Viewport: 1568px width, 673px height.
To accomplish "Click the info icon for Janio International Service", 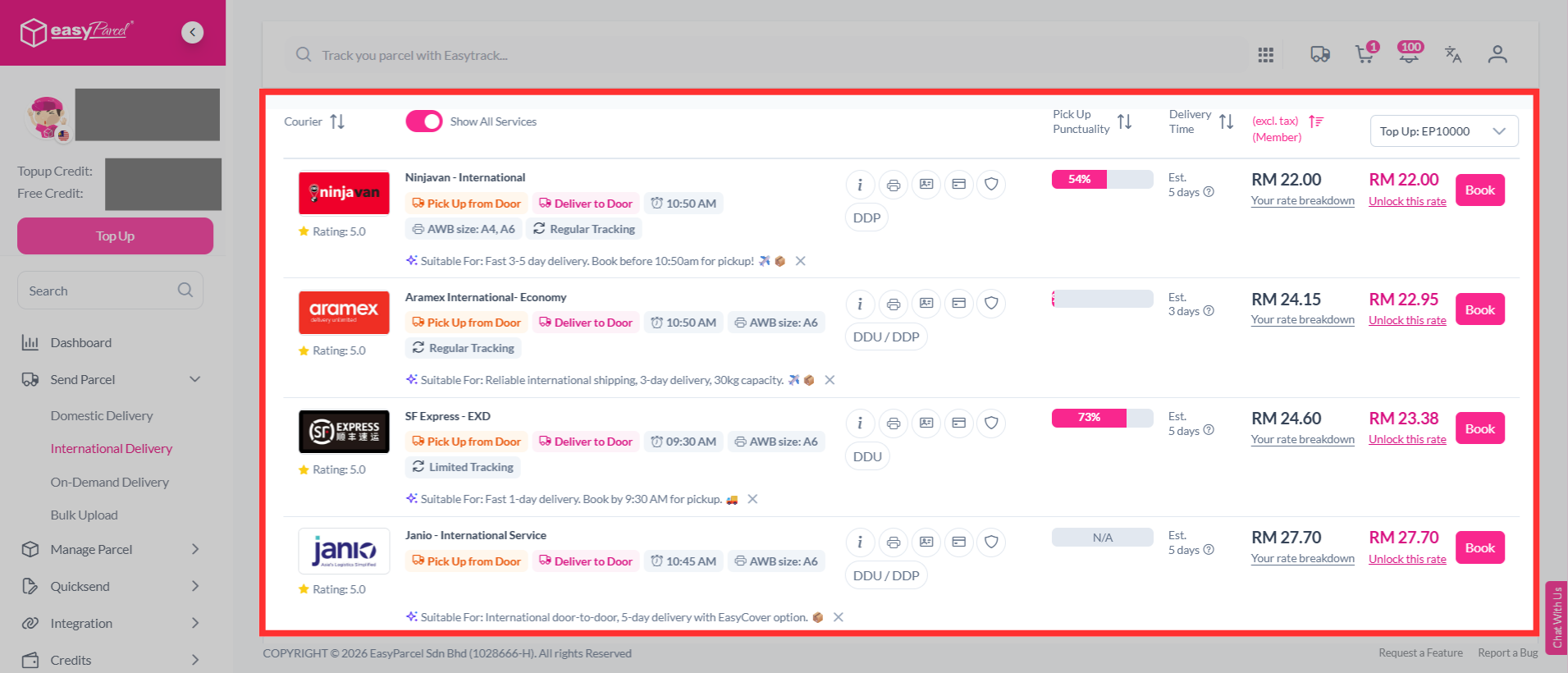I will click(x=860, y=542).
